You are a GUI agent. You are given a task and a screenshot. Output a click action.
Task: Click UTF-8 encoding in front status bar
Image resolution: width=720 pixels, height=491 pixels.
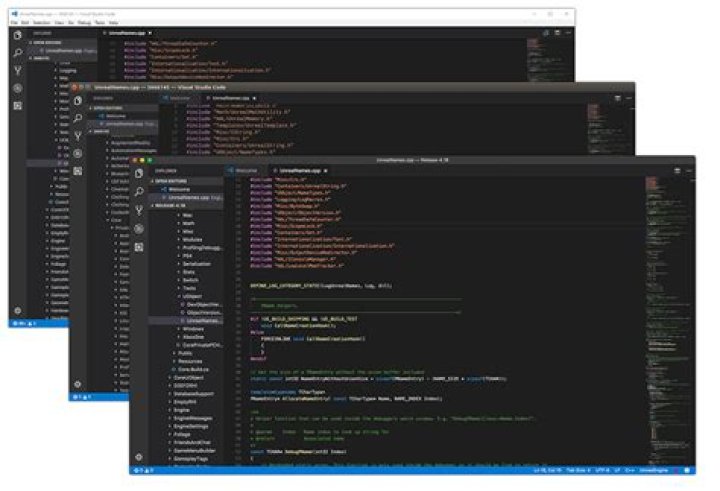(x=602, y=470)
